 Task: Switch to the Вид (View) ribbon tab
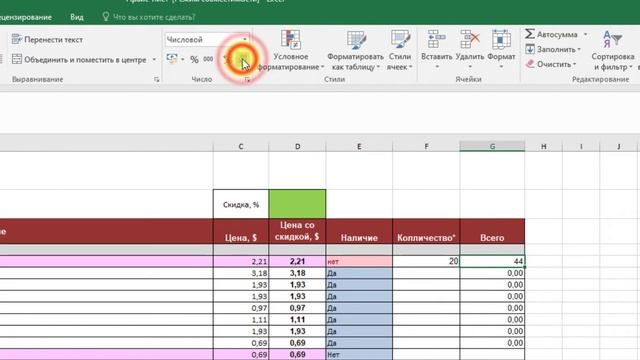coord(77,17)
